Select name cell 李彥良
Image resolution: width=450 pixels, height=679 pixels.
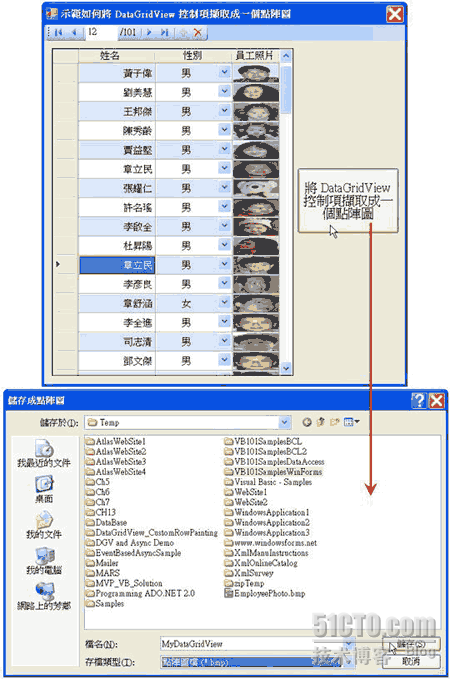pos(117,284)
